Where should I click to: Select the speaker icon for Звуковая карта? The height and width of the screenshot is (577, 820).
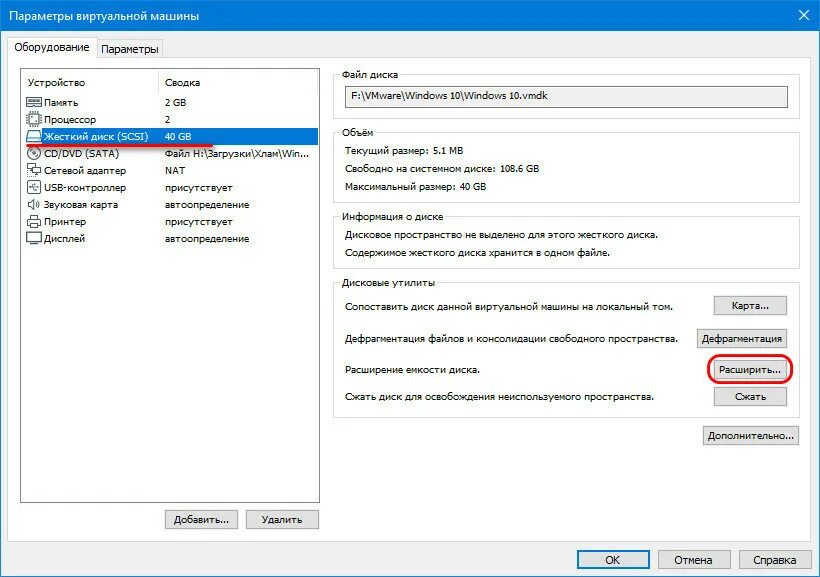click(33, 205)
